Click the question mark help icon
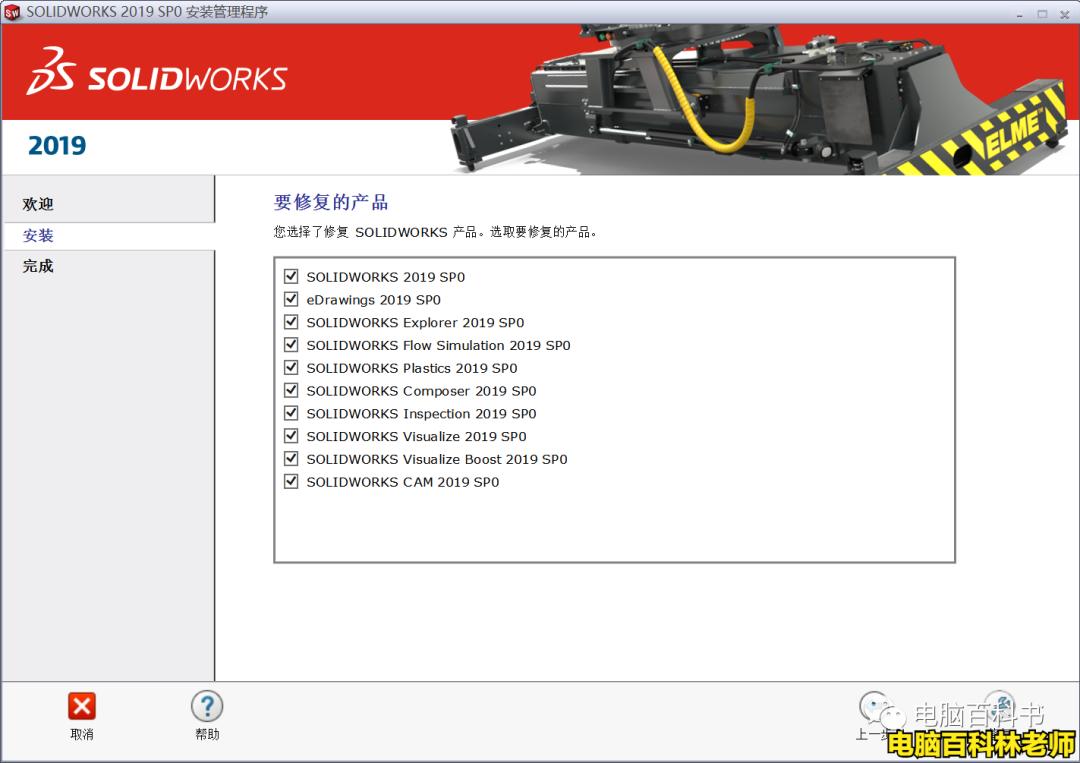Viewport: 1080px width, 763px height. click(206, 707)
